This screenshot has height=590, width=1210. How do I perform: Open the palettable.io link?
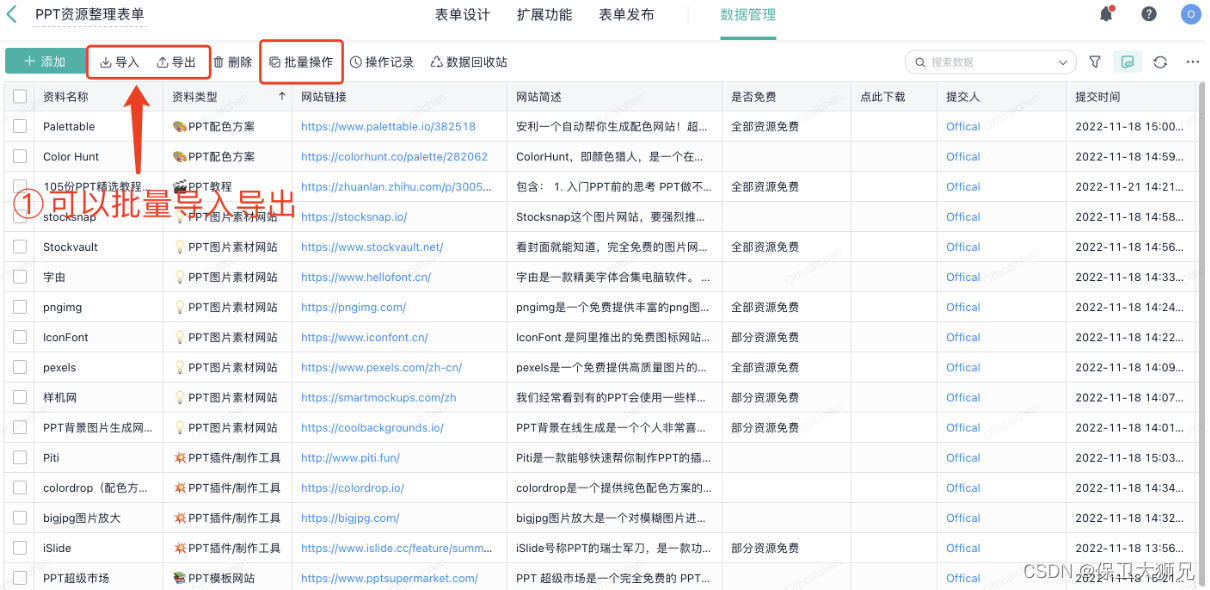388,127
